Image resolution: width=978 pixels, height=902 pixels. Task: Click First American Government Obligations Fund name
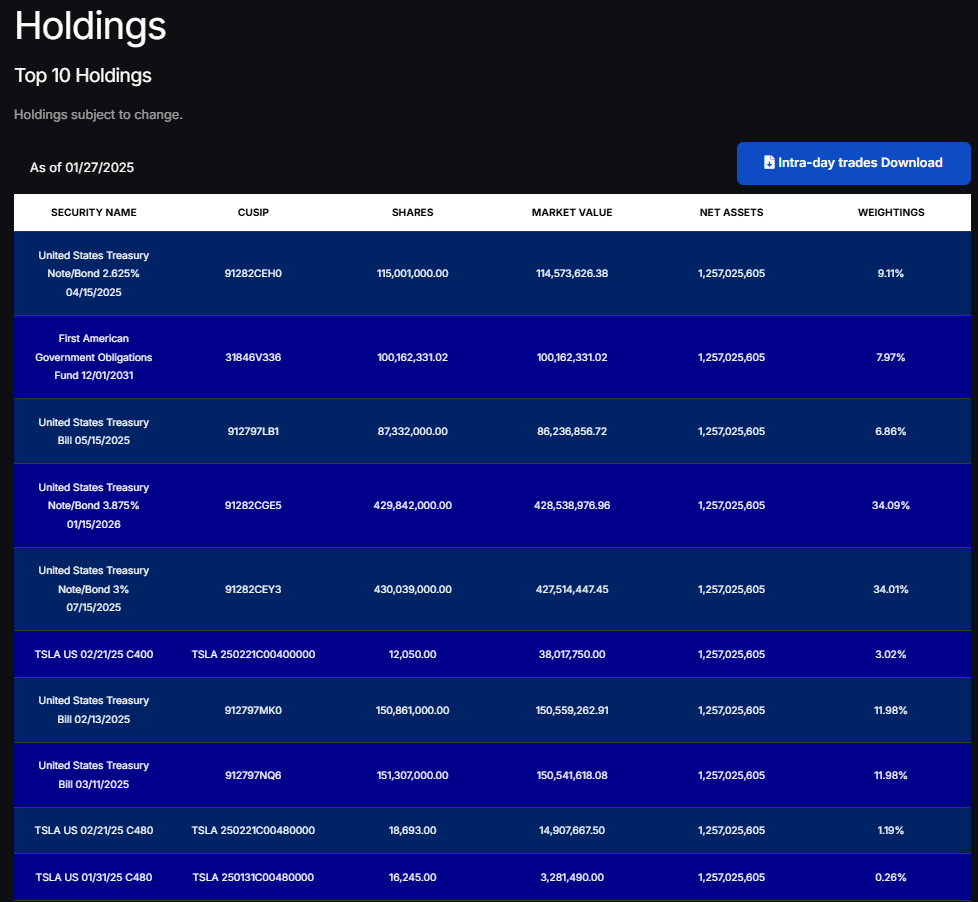(94, 357)
